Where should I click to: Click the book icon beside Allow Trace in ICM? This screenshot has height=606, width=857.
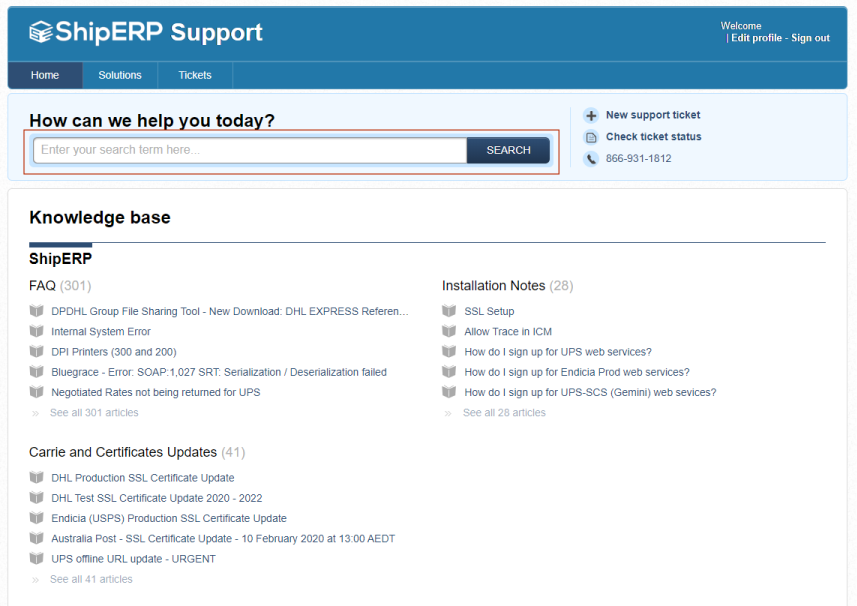[x=448, y=331]
